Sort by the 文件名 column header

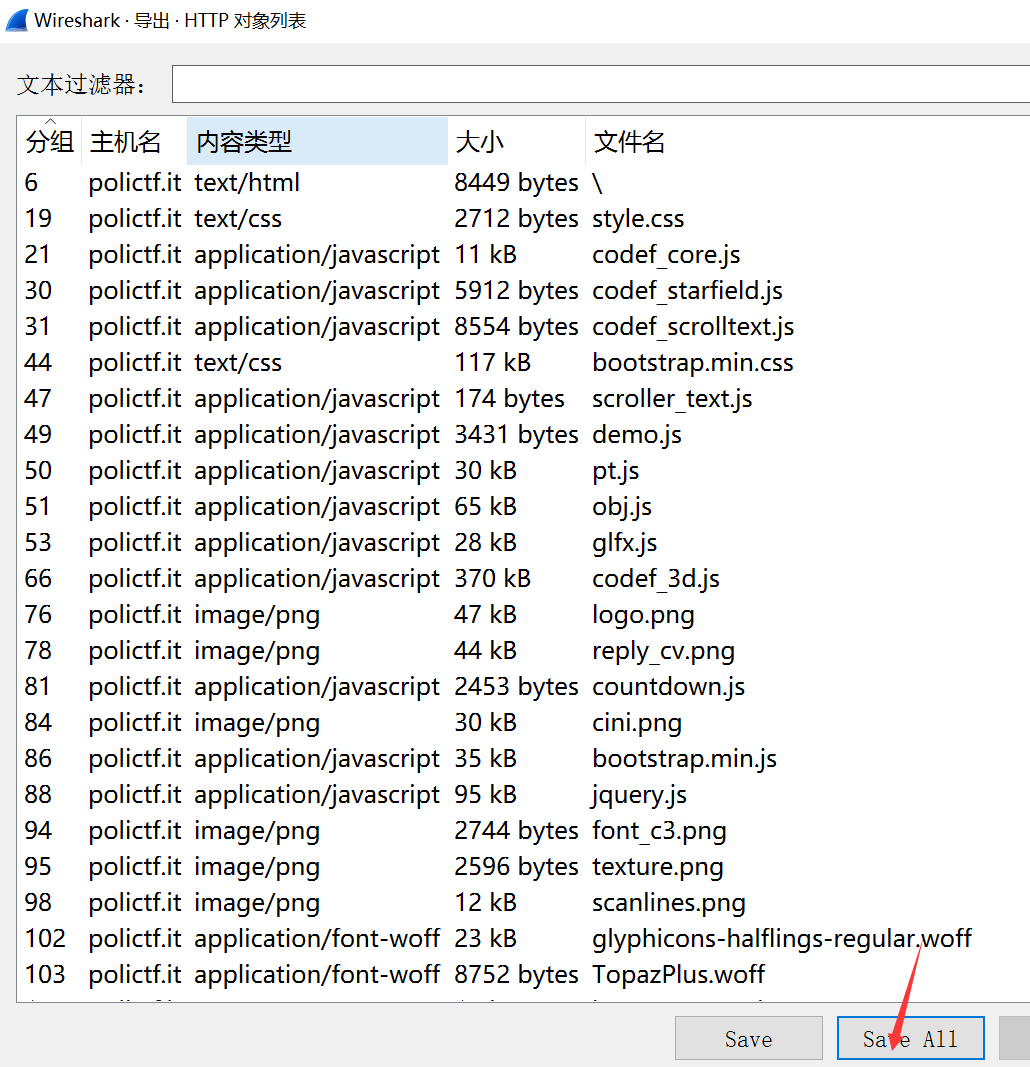pyautogui.click(x=808, y=142)
